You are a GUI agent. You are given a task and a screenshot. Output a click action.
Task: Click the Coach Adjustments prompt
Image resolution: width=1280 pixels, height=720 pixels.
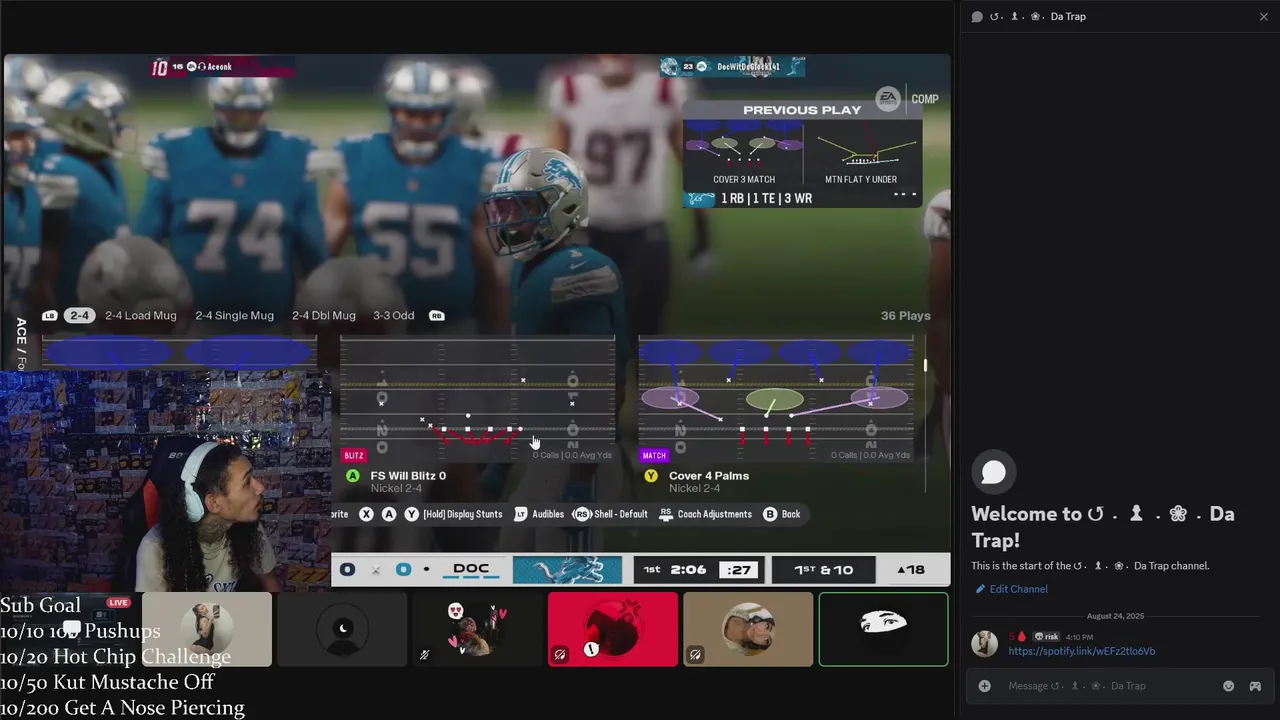point(715,514)
